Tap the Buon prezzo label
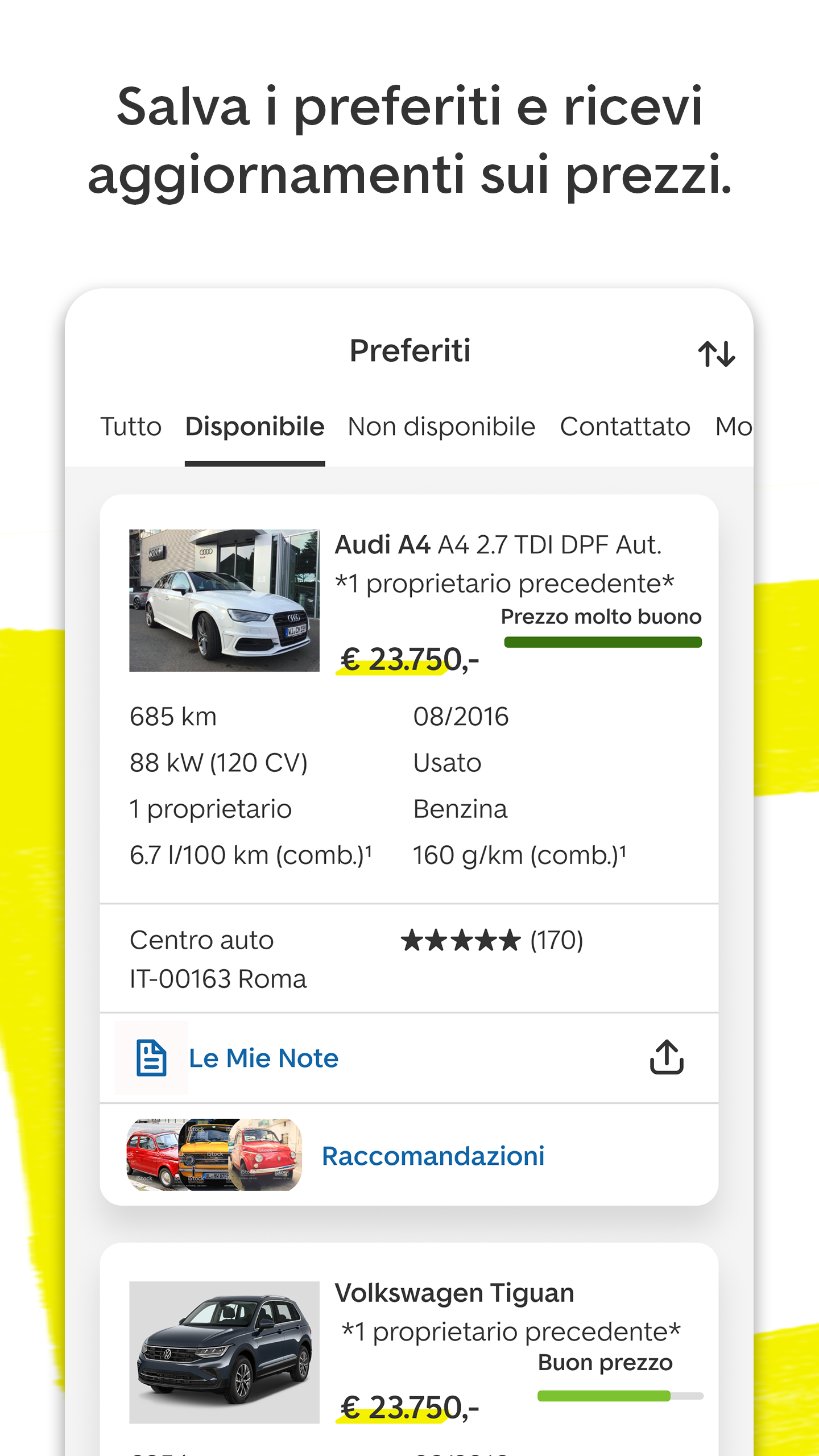The width and height of the screenshot is (819, 1456). pos(605,1363)
